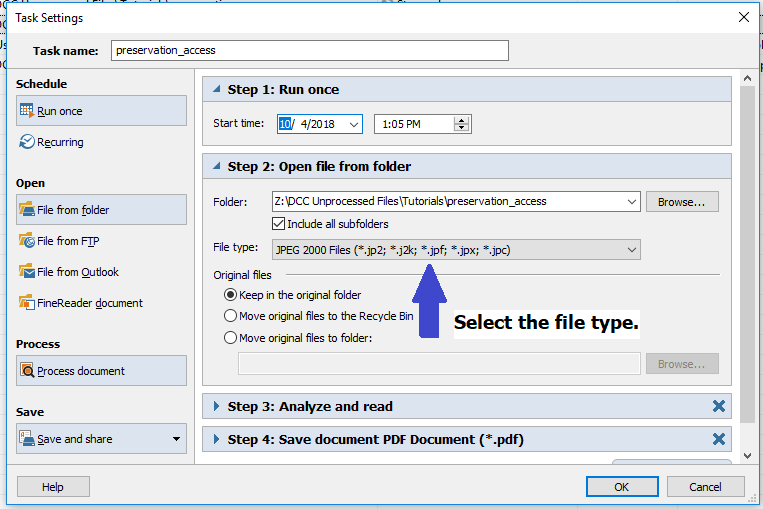763x509 pixels.
Task: Open the File type dropdown
Action: click(x=632, y=249)
